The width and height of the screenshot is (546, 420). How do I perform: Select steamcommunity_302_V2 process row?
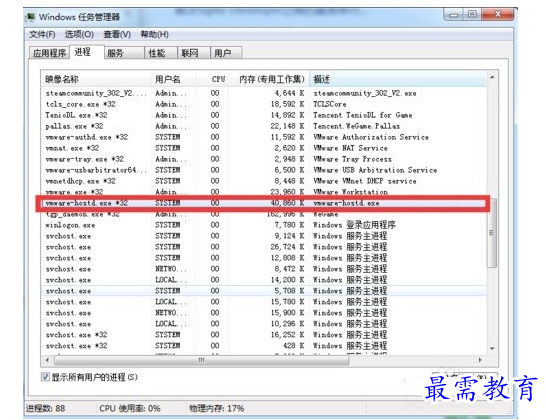264,93
